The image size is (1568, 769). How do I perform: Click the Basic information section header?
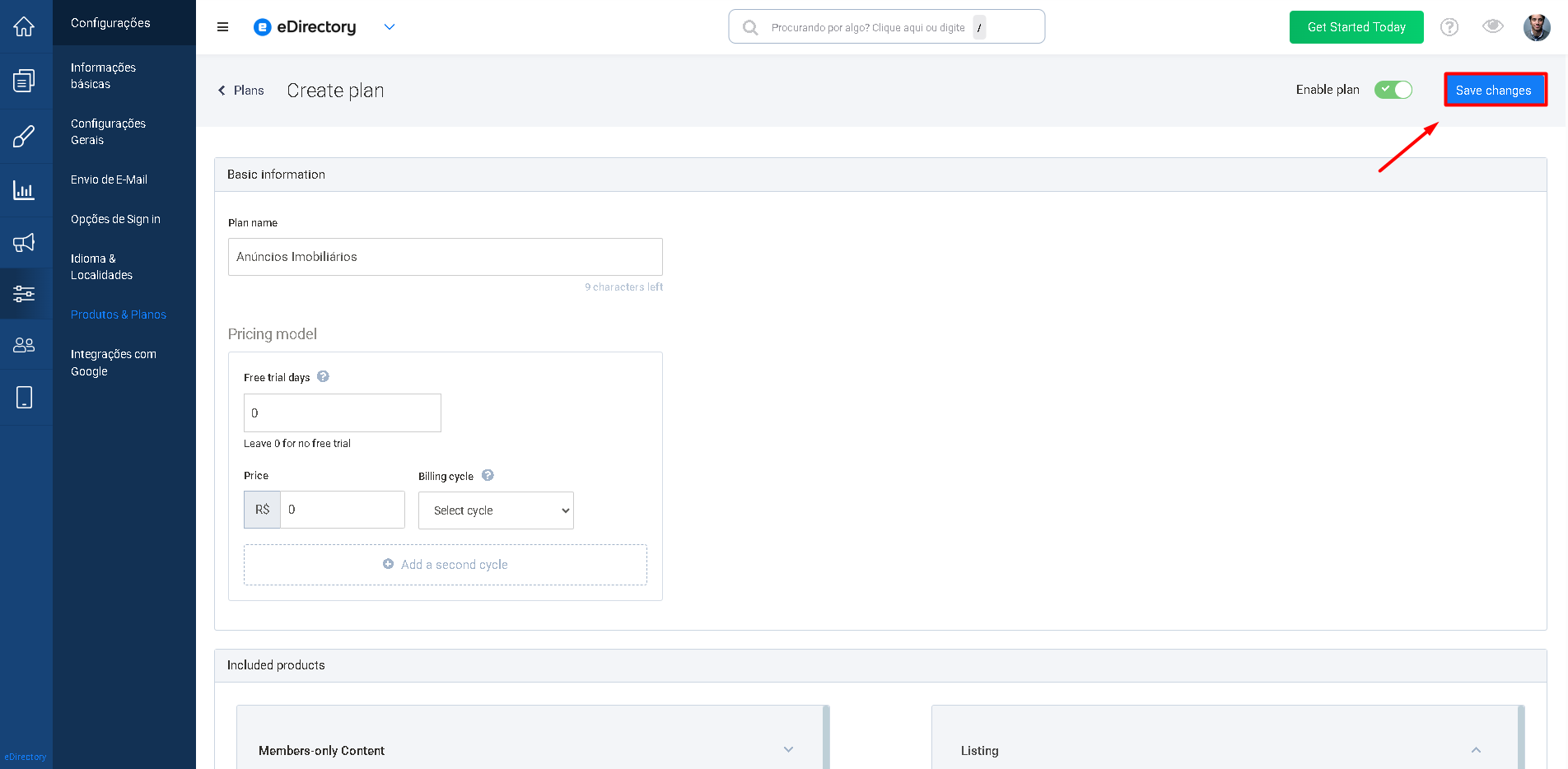880,175
